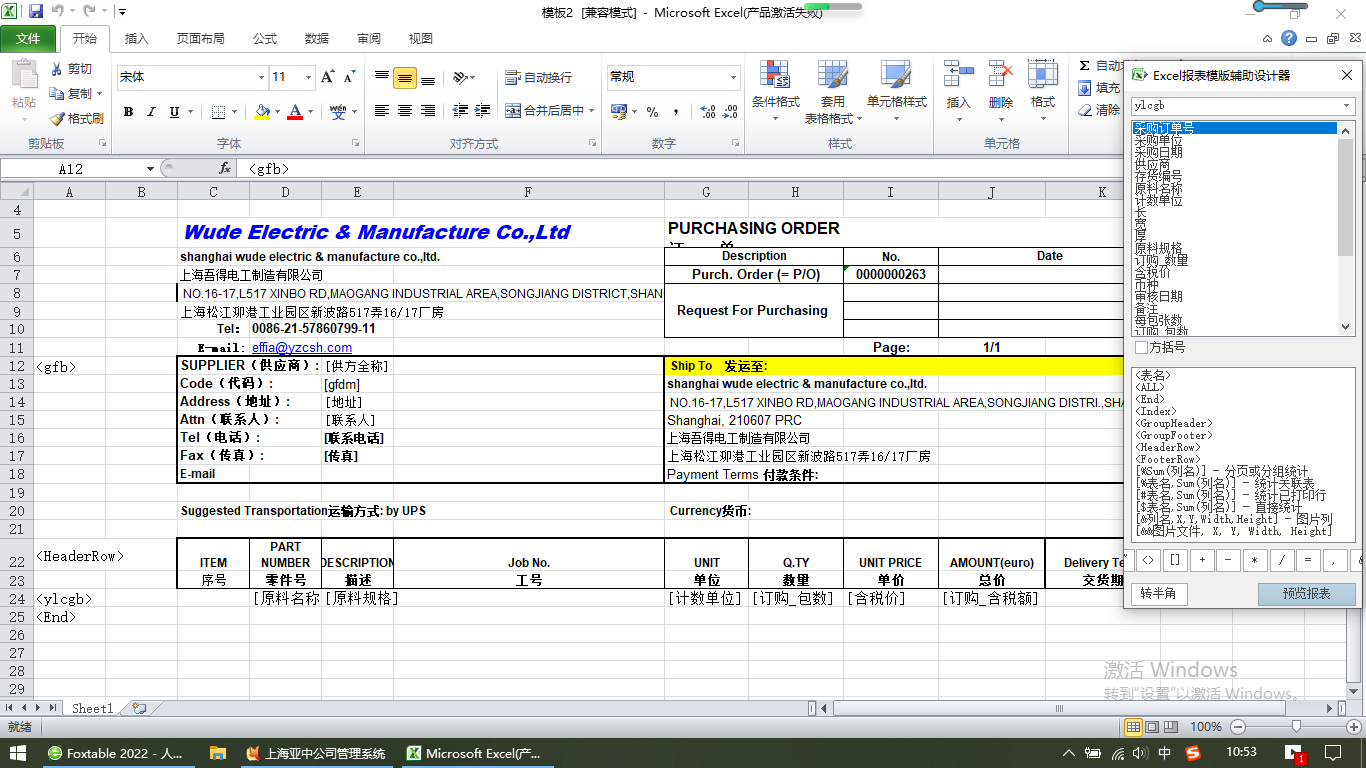The image size is (1366, 768).
Task: Increase the cell indent
Action: tap(483, 111)
